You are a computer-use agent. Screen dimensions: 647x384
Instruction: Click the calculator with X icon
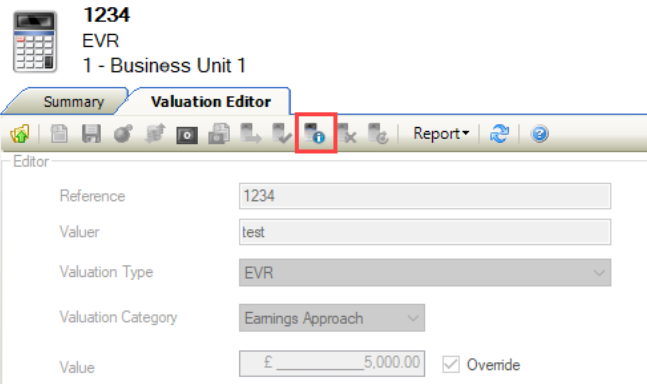pyautogui.click(x=347, y=134)
